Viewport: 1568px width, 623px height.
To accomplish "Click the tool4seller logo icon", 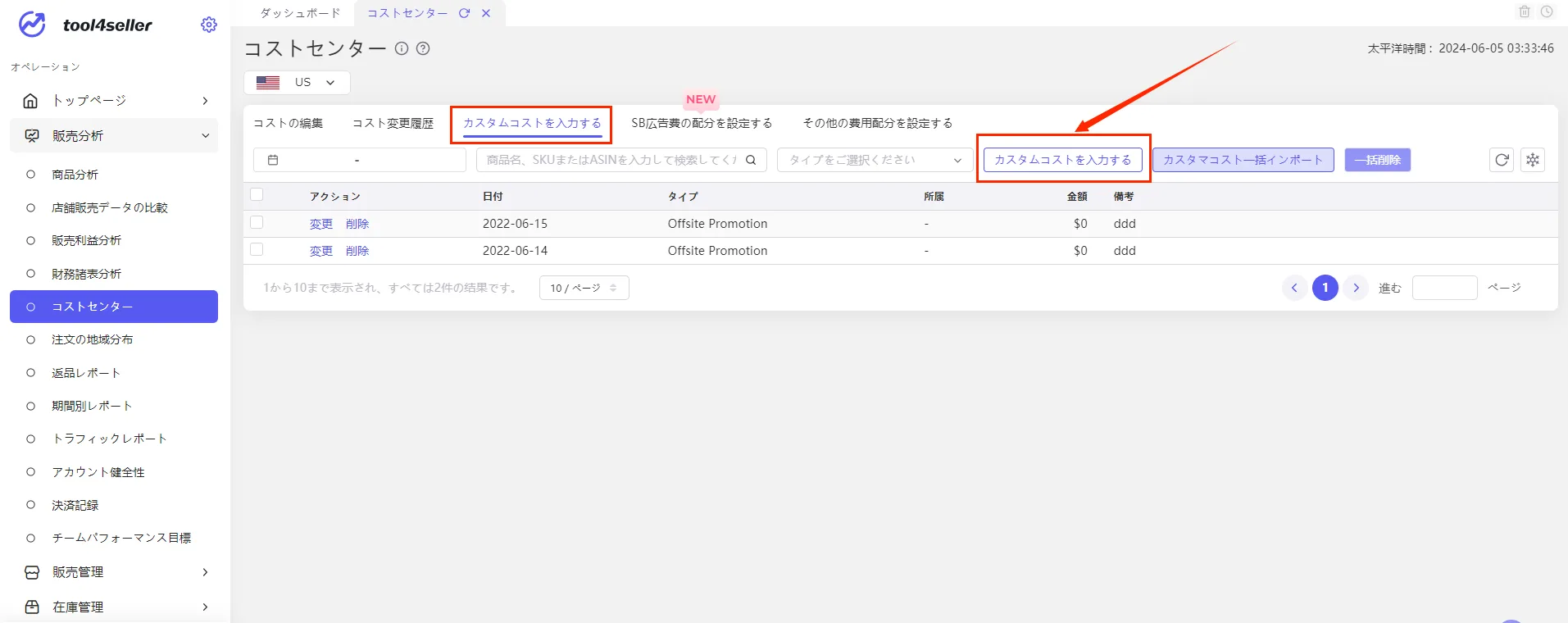I will click(x=33, y=25).
